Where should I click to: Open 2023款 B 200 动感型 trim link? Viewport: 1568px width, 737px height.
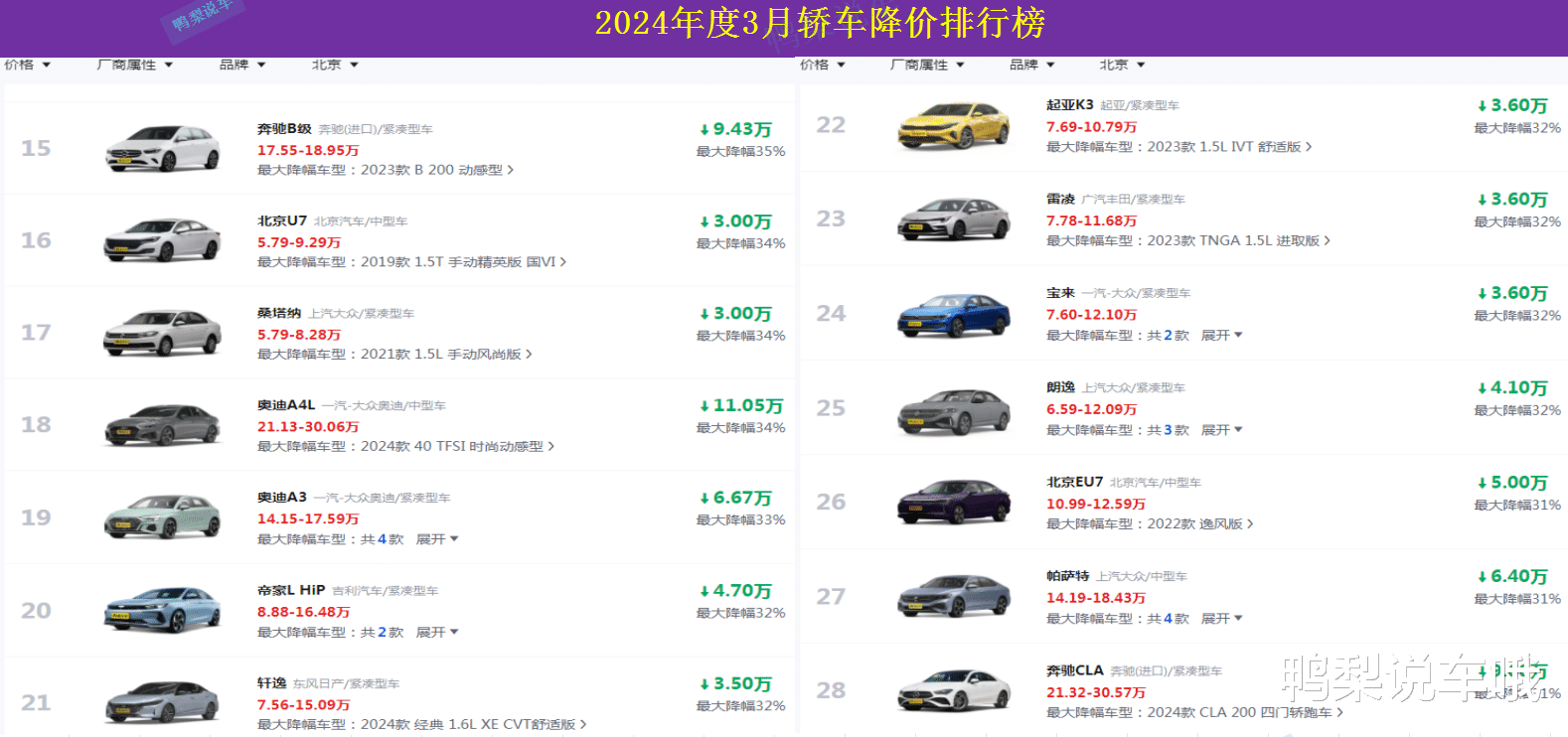click(x=437, y=170)
